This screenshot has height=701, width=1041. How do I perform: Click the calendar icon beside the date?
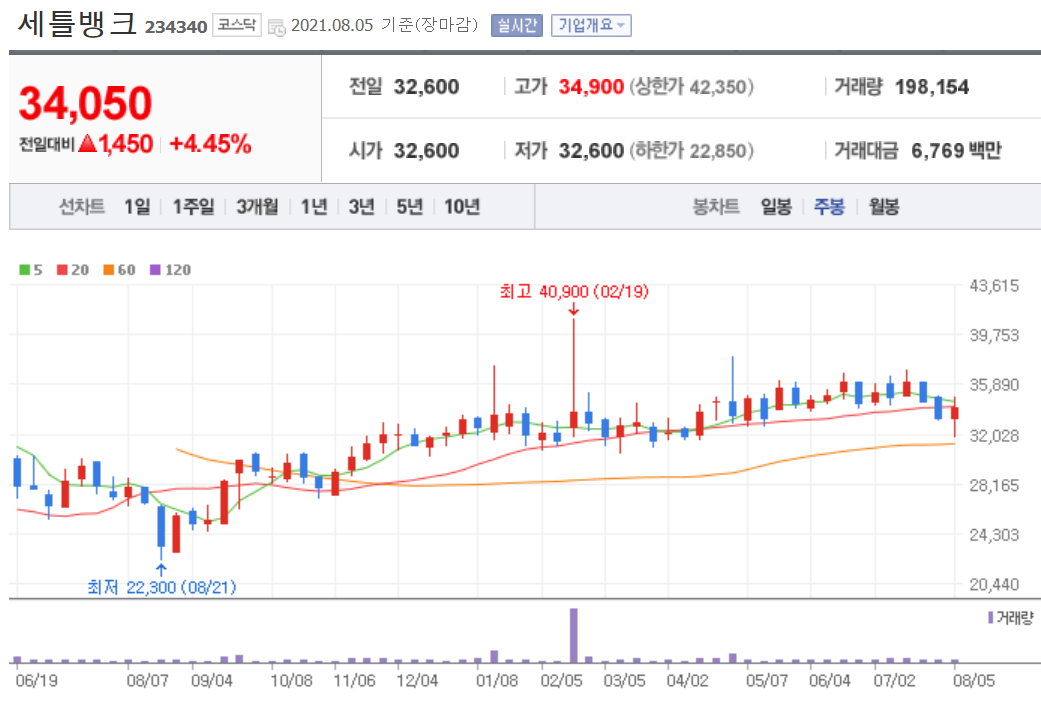click(x=276, y=27)
